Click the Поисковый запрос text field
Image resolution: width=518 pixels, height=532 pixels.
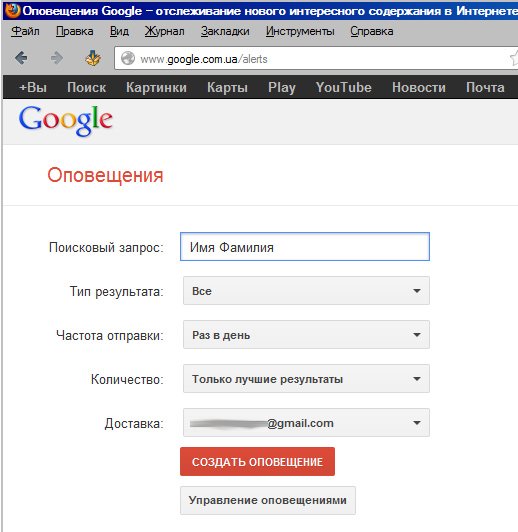pos(305,247)
